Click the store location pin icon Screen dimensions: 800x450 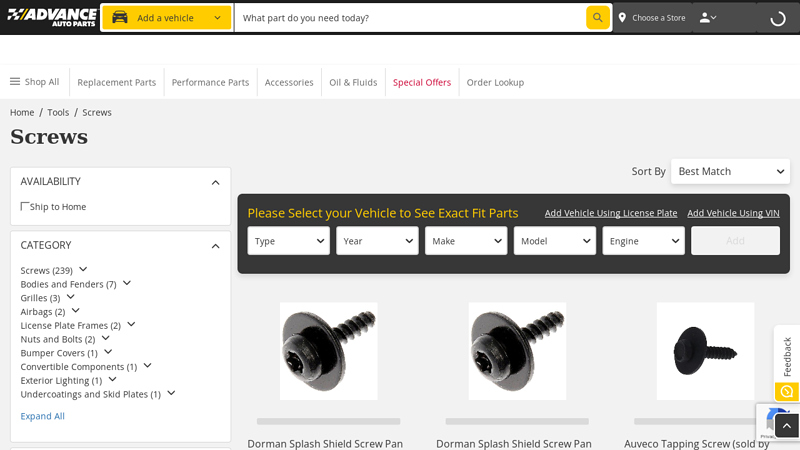click(x=622, y=18)
